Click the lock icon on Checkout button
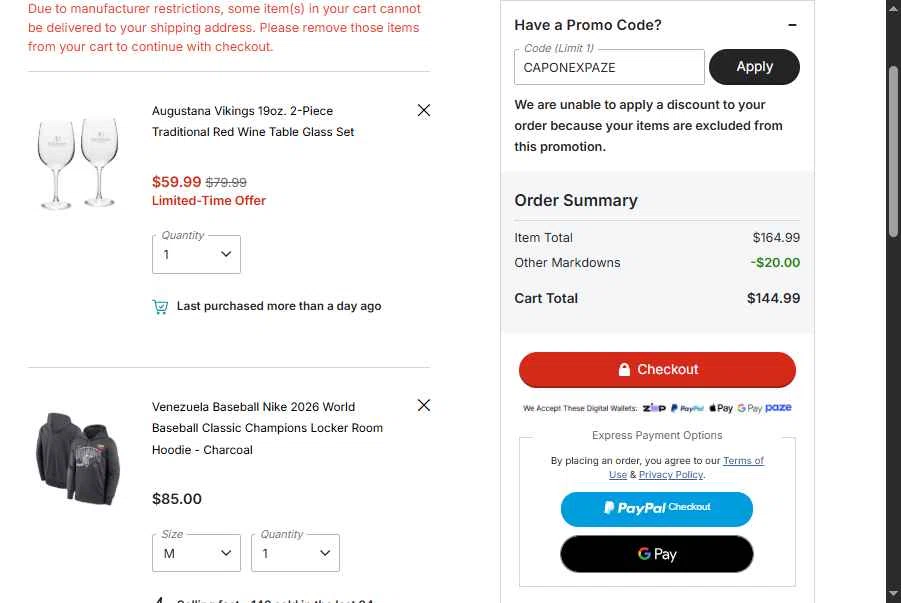The width and height of the screenshot is (901, 603). coord(625,370)
